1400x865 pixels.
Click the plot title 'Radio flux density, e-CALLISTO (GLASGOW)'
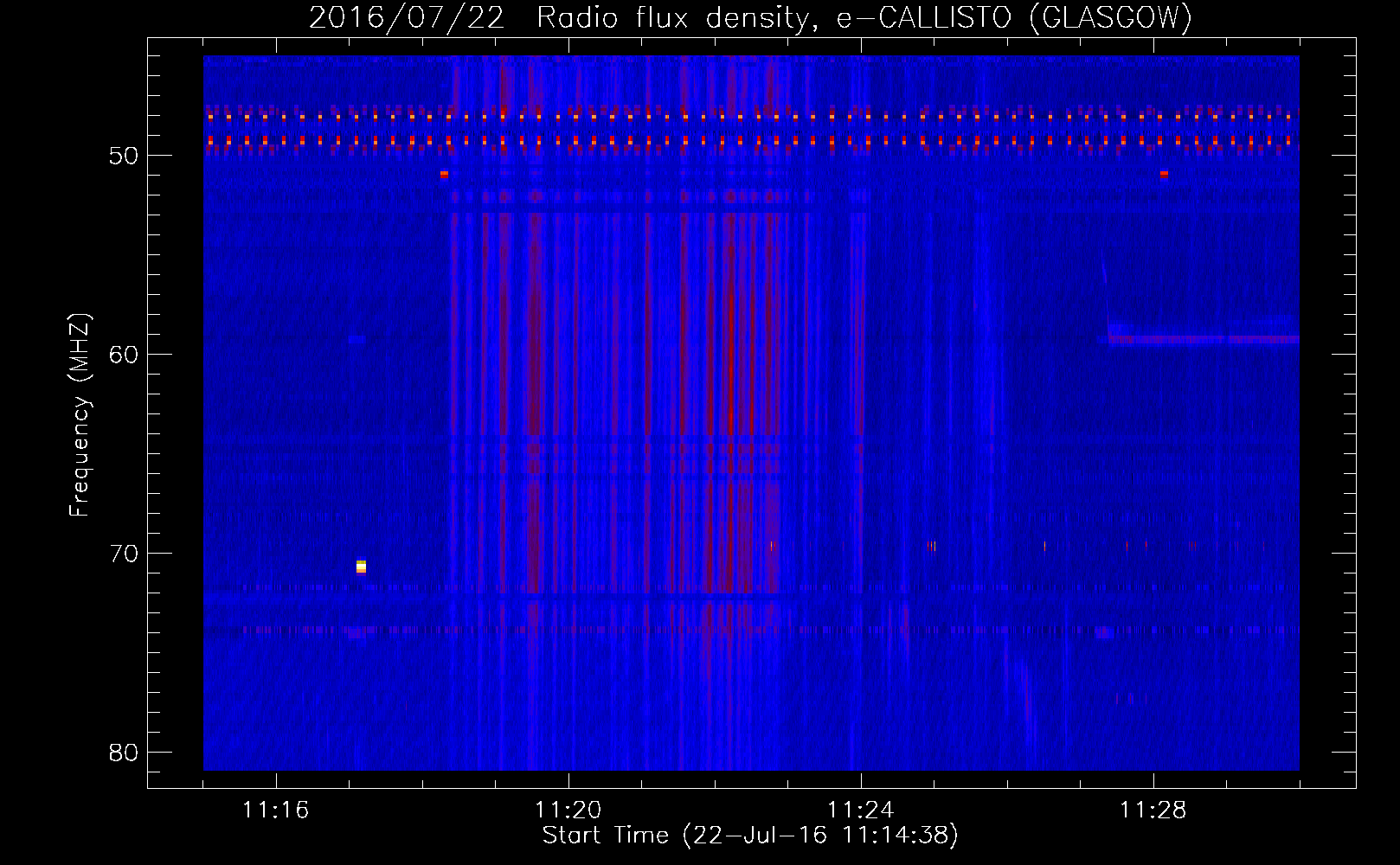[864, 17]
